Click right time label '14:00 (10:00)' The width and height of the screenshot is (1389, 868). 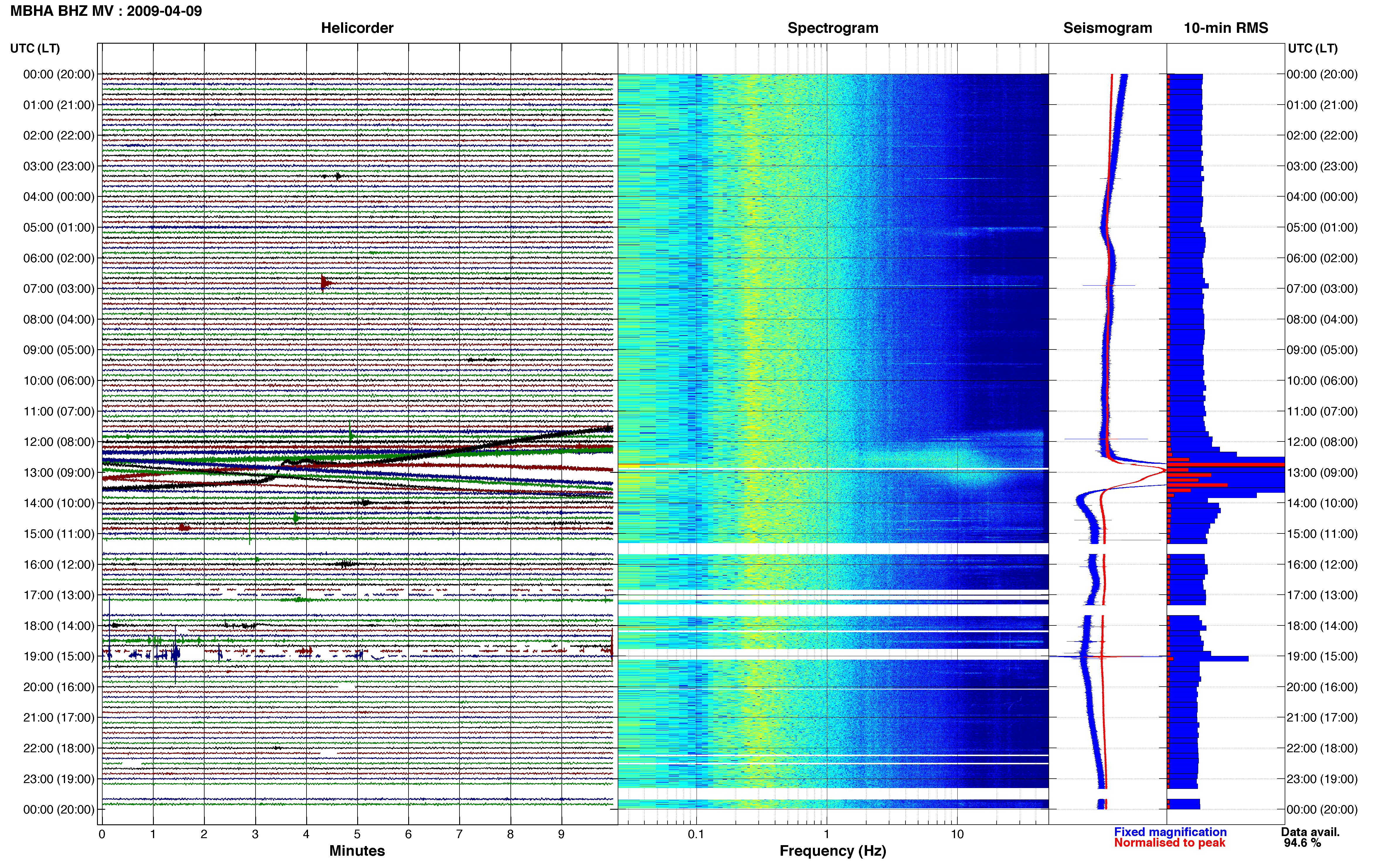click(x=1322, y=503)
